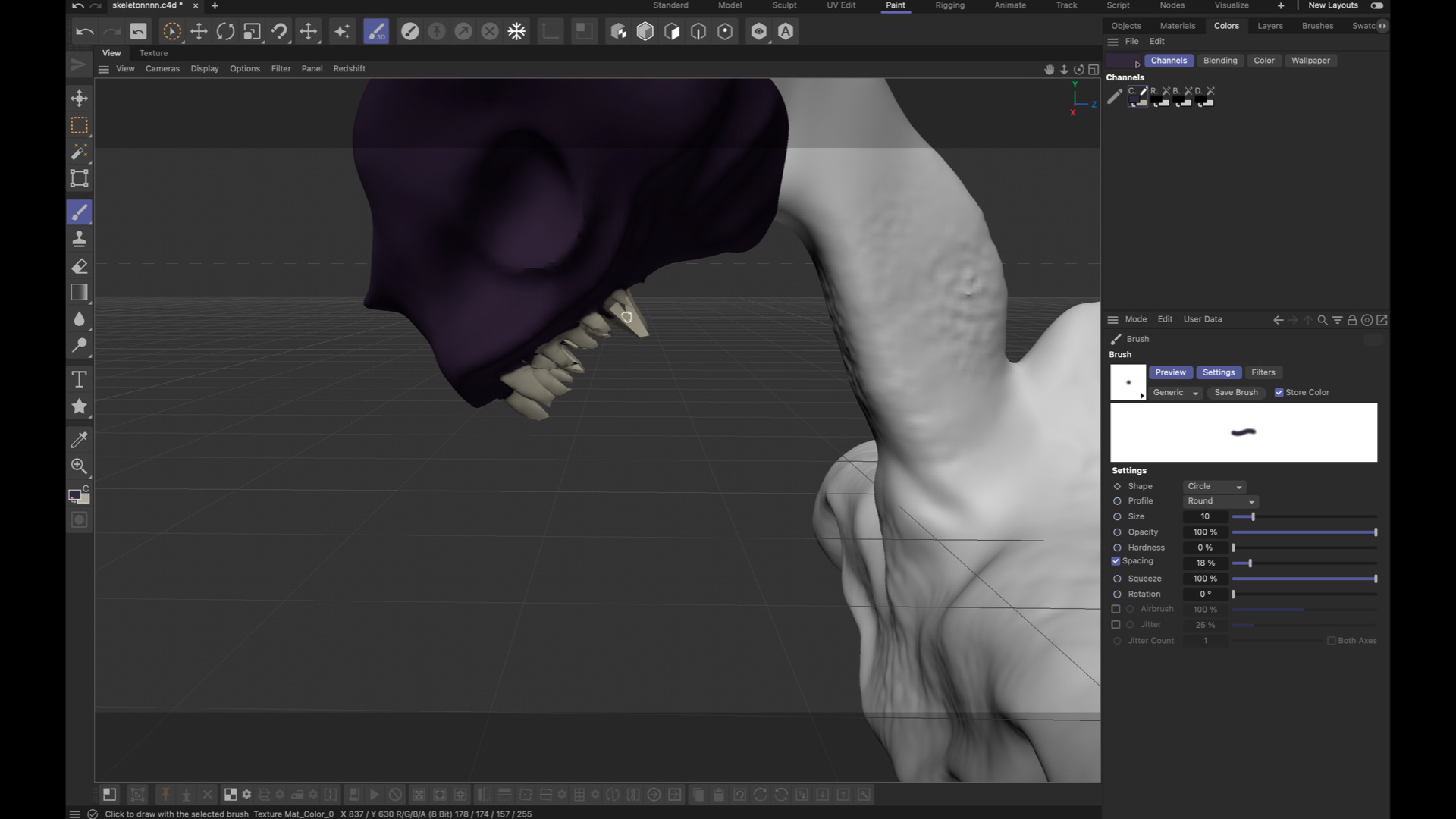Pick the Smear drop tool
The image size is (1456, 819).
79,319
